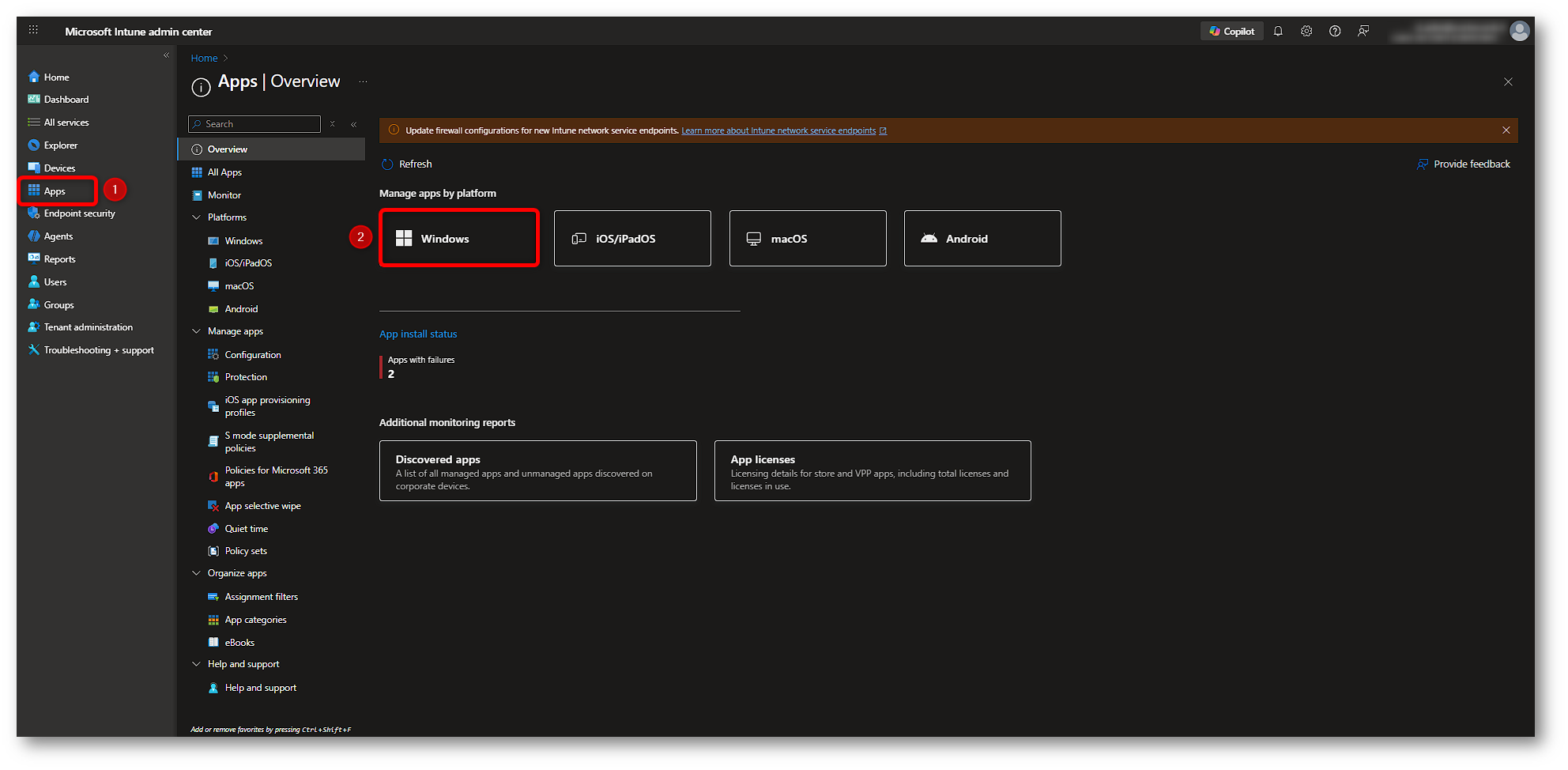Collapse the Manage apps section
Image resolution: width=1568 pixels, height=770 pixels.
pos(197,331)
